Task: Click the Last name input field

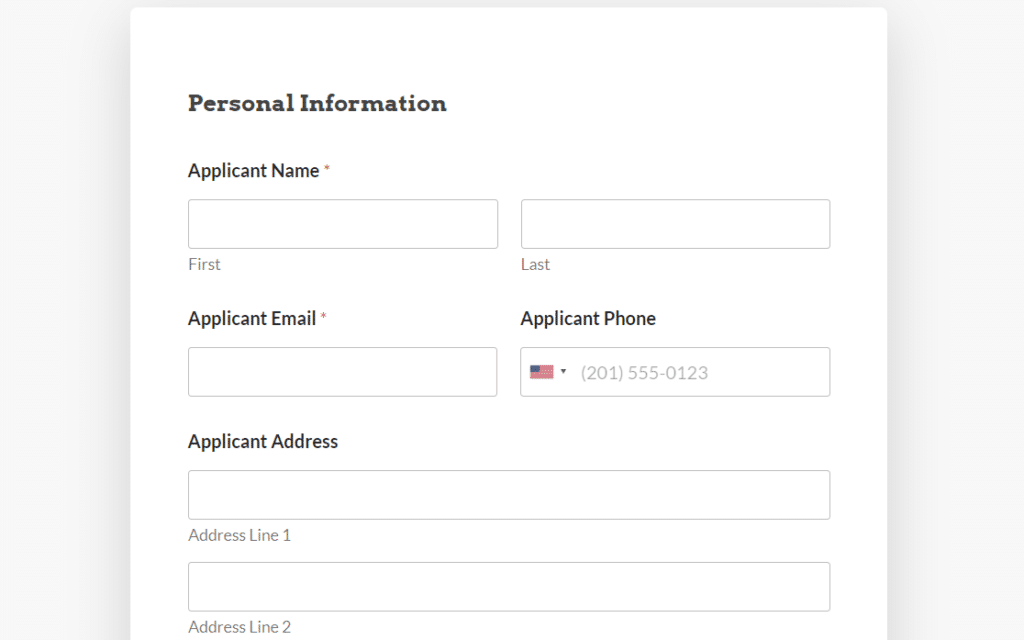Action: [x=675, y=224]
